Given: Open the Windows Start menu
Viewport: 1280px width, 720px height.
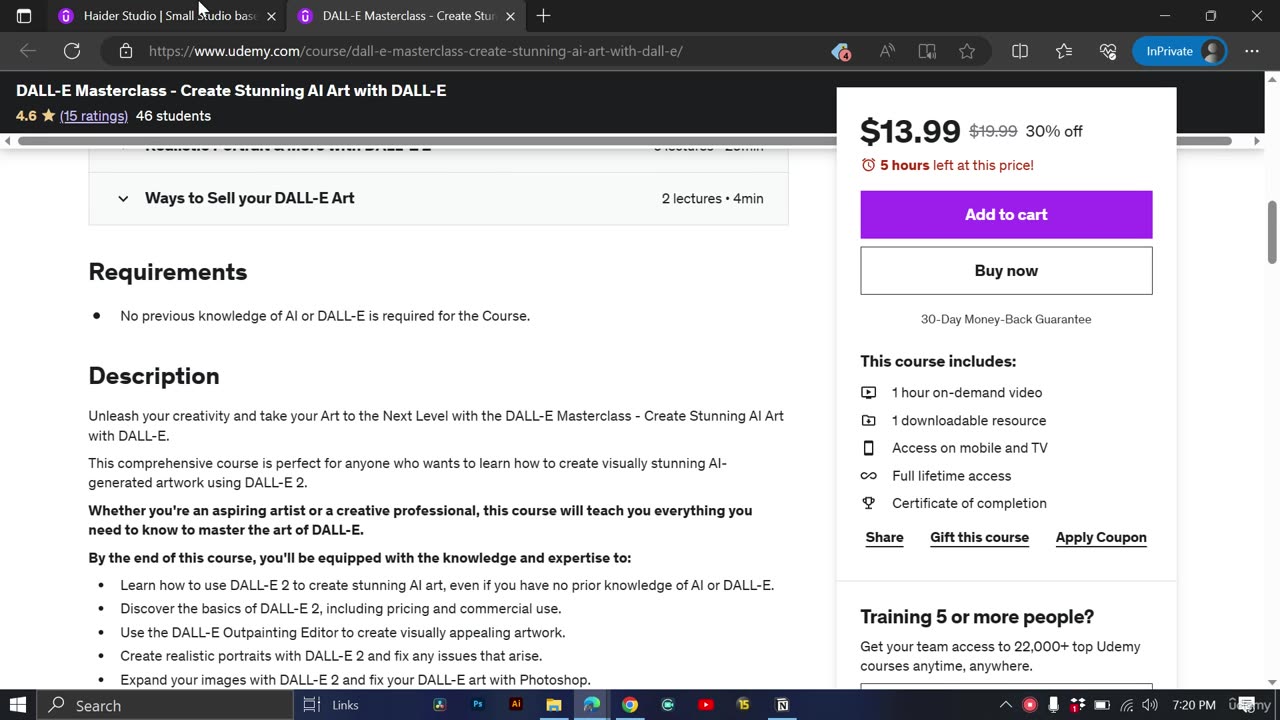Looking at the screenshot, I should click(x=17, y=705).
